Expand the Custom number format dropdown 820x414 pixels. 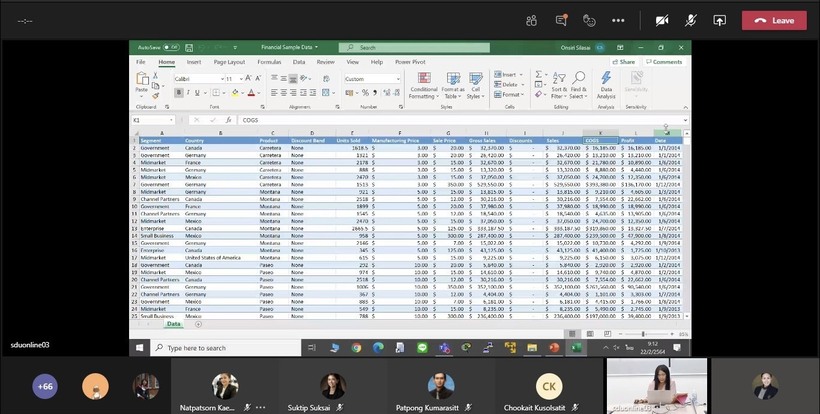398,79
